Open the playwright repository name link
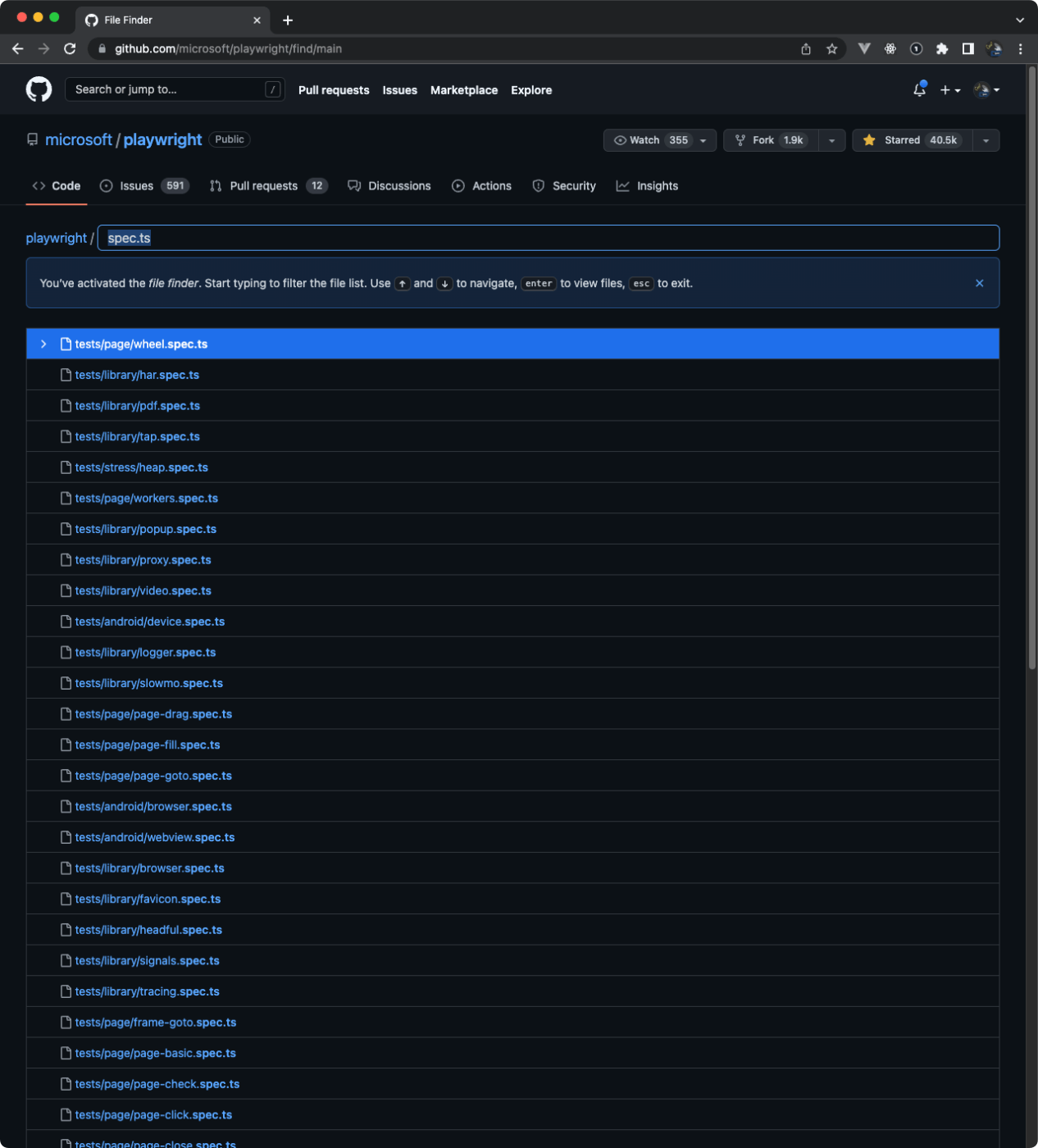1038x1148 pixels. click(x=162, y=139)
